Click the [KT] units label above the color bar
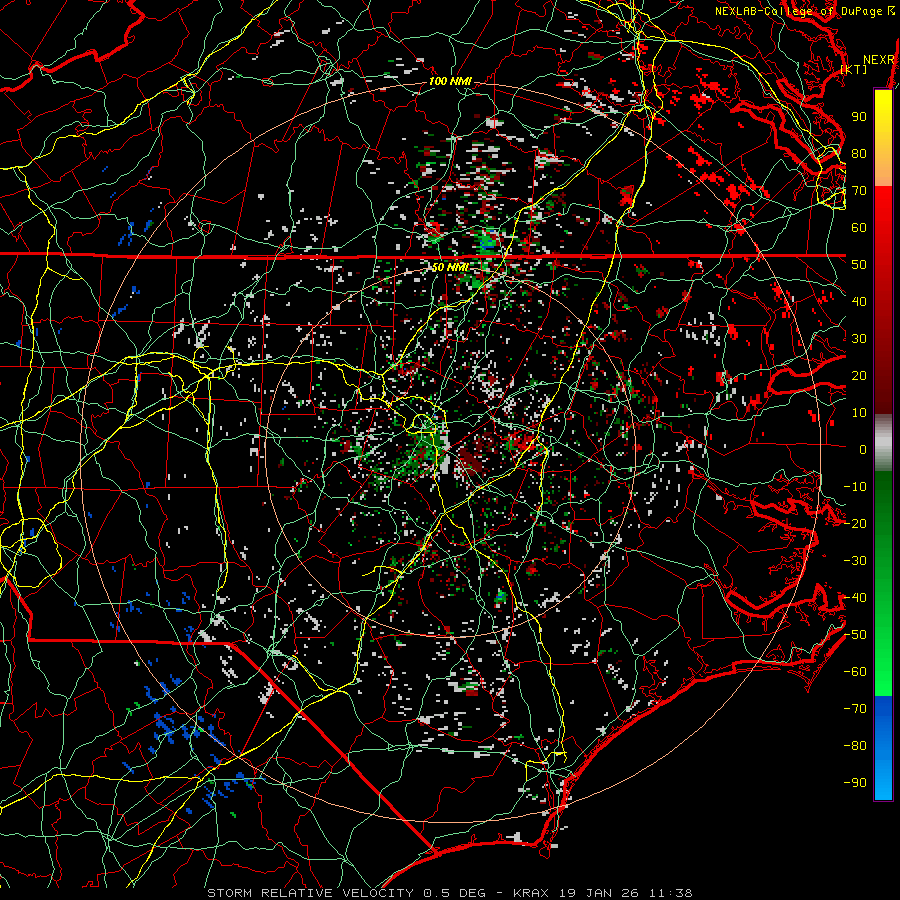 pyautogui.click(x=854, y=69)
